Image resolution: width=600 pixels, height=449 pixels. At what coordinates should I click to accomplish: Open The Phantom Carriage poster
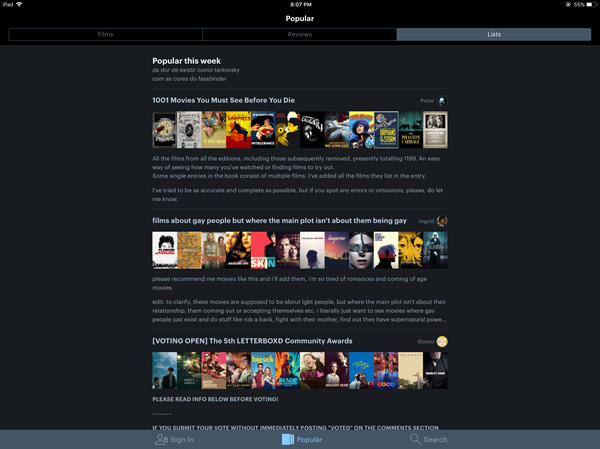(411, 130)
